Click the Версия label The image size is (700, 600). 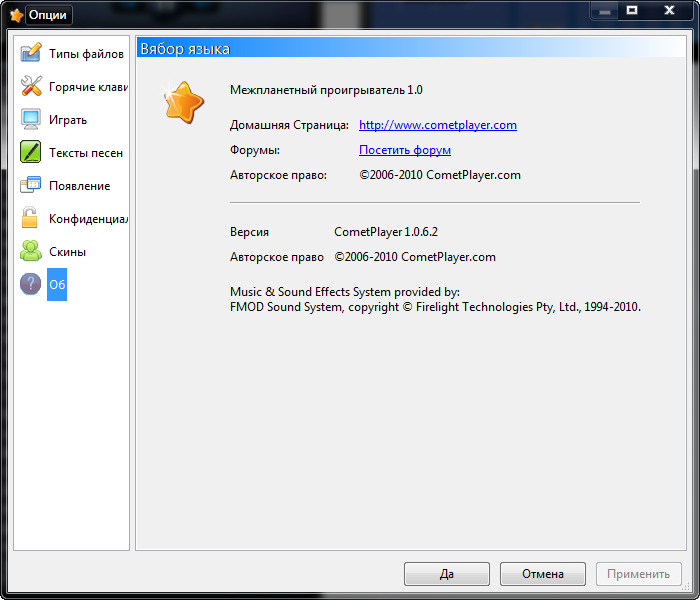(250, 232)
